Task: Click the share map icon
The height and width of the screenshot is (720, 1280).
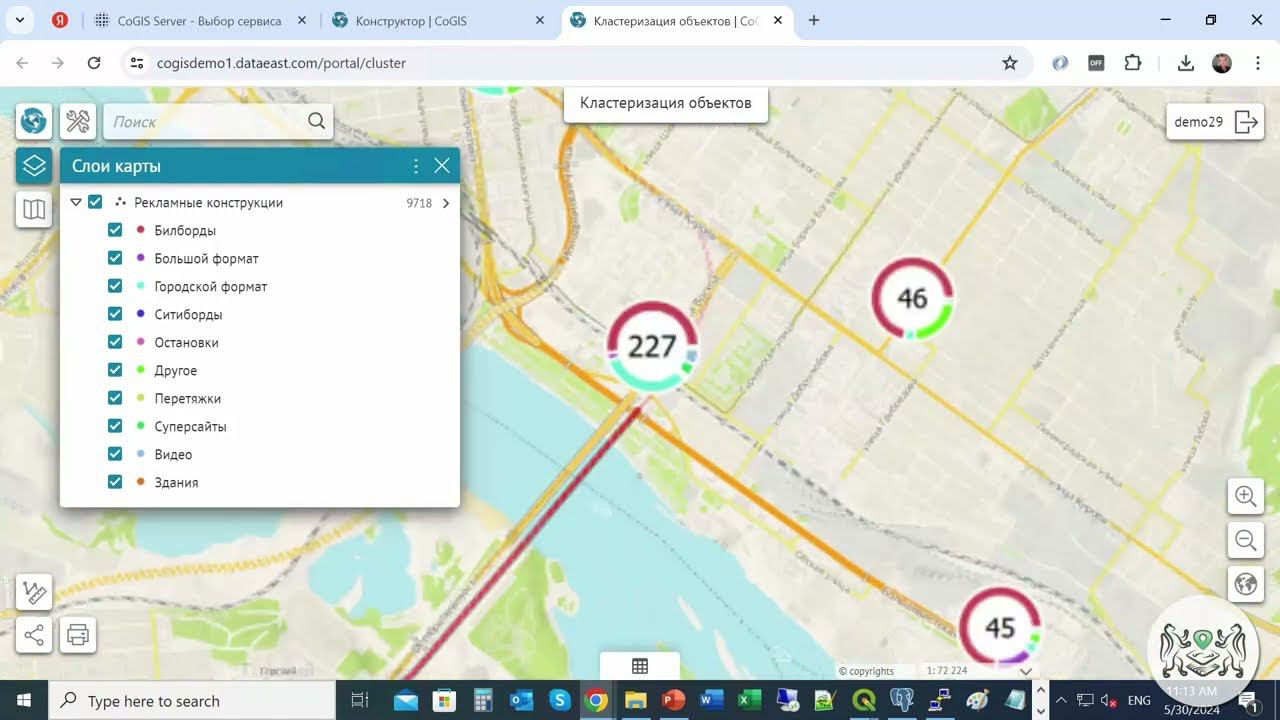Action: (x=34, y=635)
